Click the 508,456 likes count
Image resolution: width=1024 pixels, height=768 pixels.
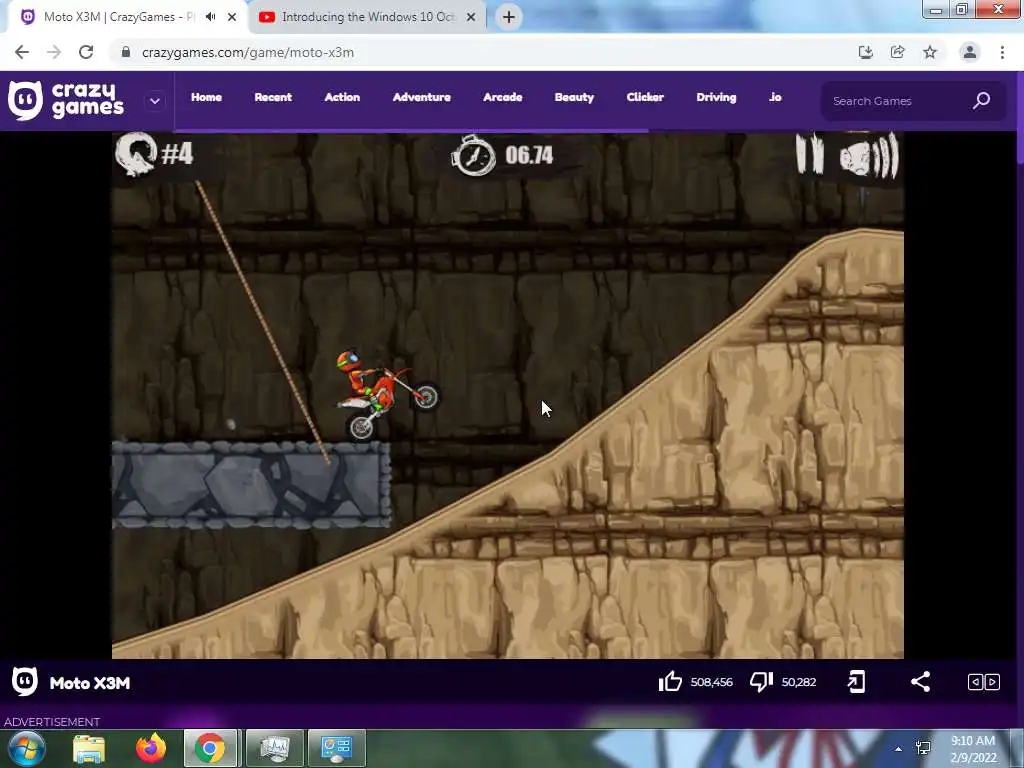pos(711,682)
